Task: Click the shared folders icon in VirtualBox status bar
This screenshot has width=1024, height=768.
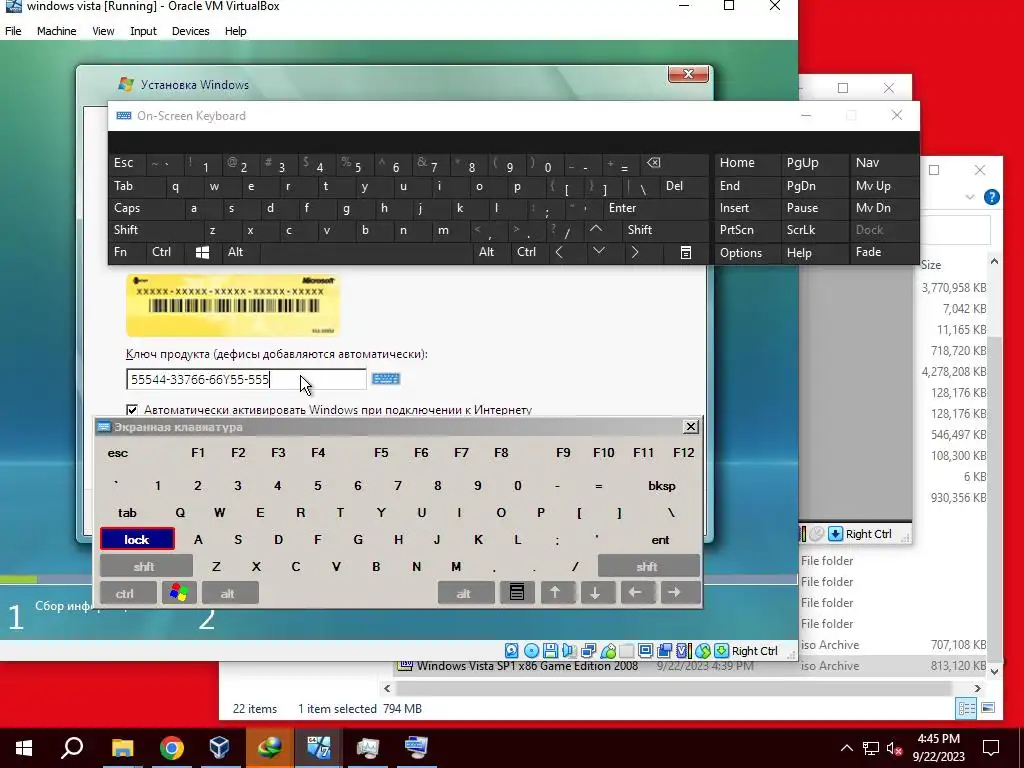Action: [x=627, y=650]
